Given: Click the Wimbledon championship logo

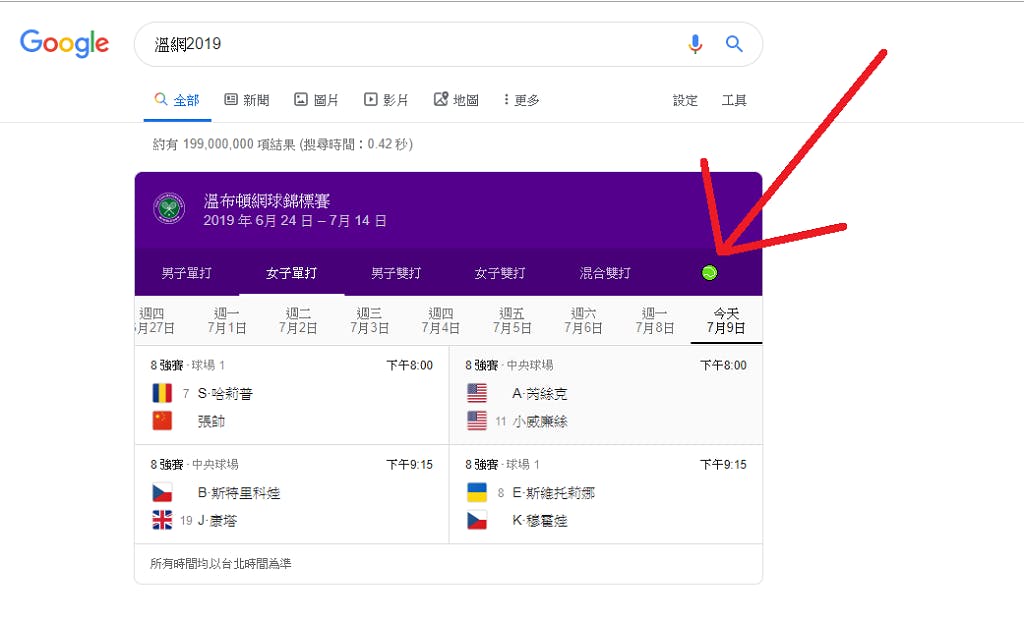Looking at the screenshot, I should coord(169,209).
